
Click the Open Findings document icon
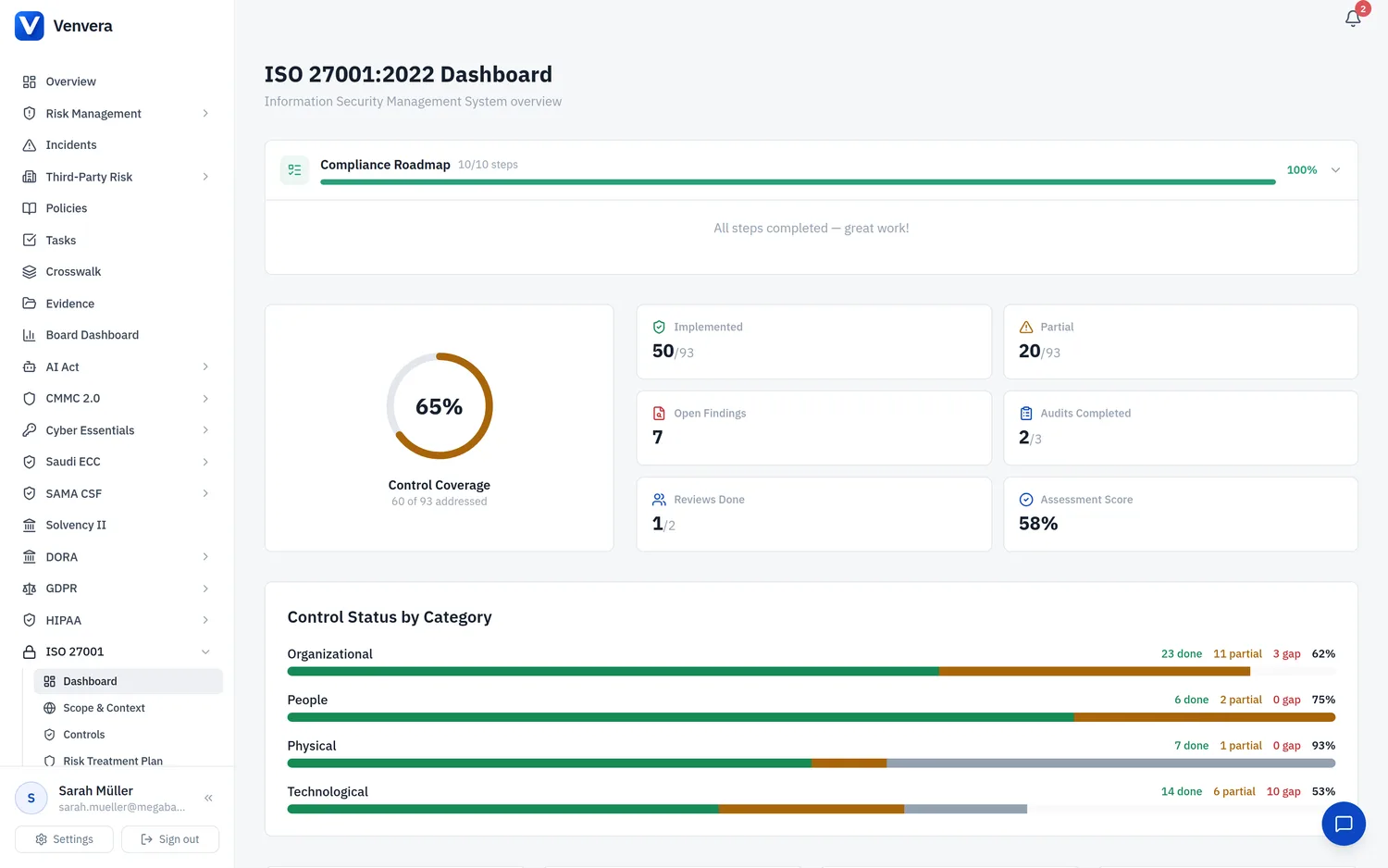tap(660, 414)
